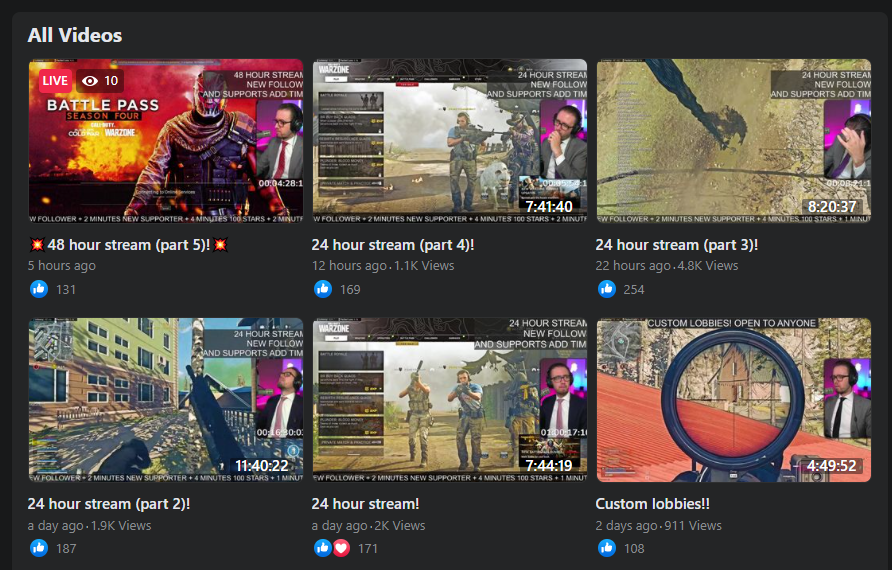This screenshot has height=570, width=892.
Task: Click the 187 reaction count
Action: point(66,549)
